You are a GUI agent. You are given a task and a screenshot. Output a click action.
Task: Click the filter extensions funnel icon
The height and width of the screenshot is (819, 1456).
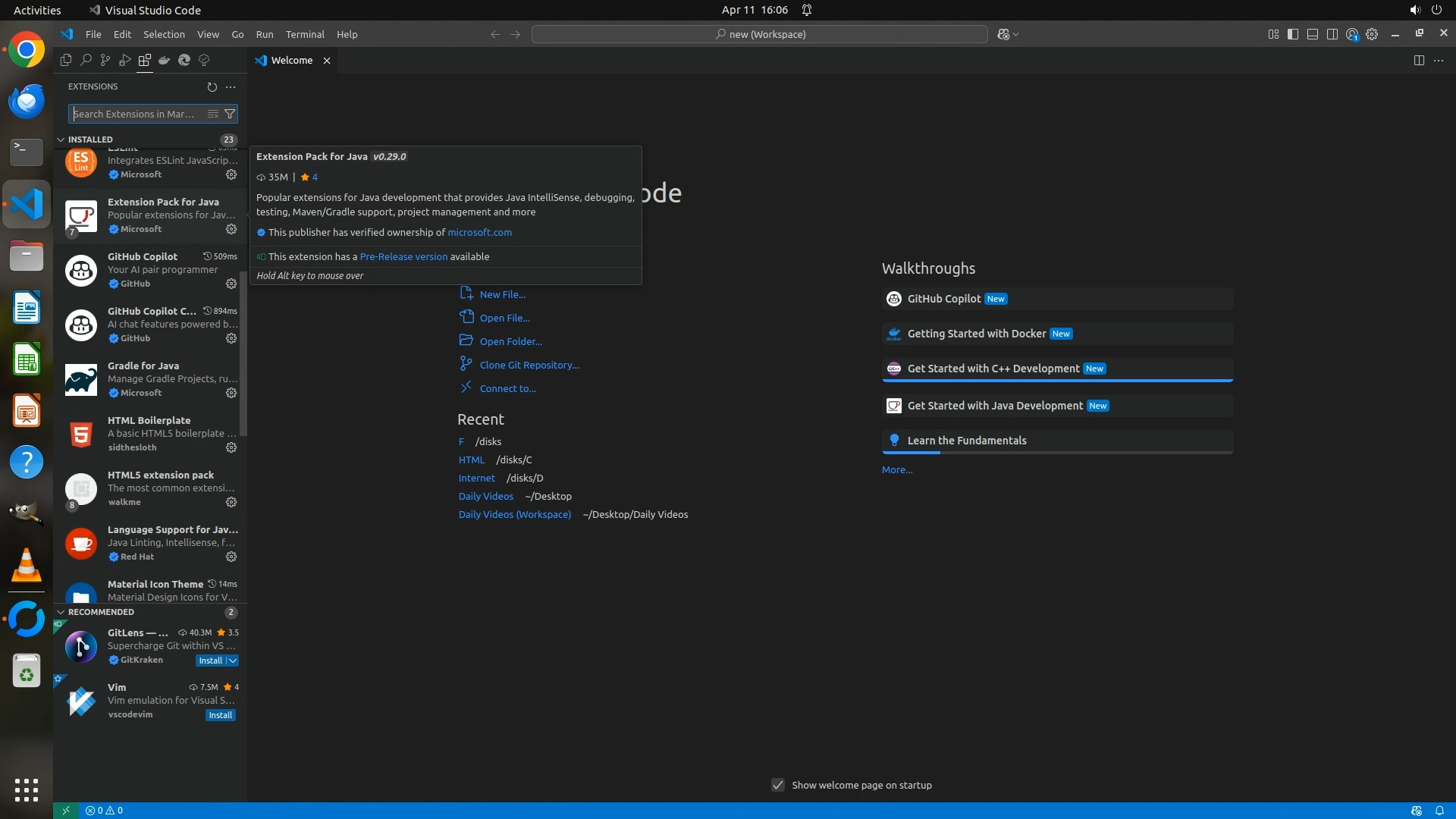pos(230,114)
